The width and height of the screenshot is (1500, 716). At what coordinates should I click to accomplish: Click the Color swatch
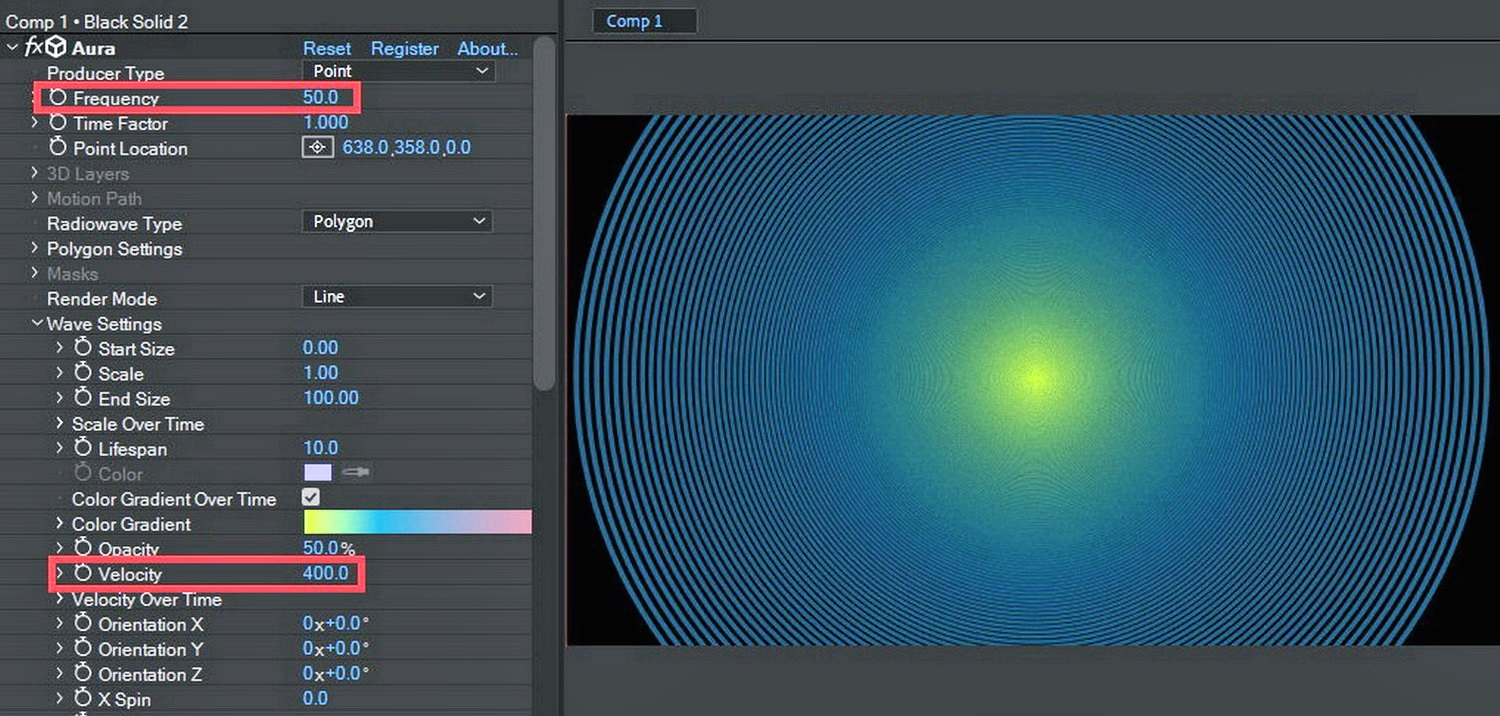317,472
